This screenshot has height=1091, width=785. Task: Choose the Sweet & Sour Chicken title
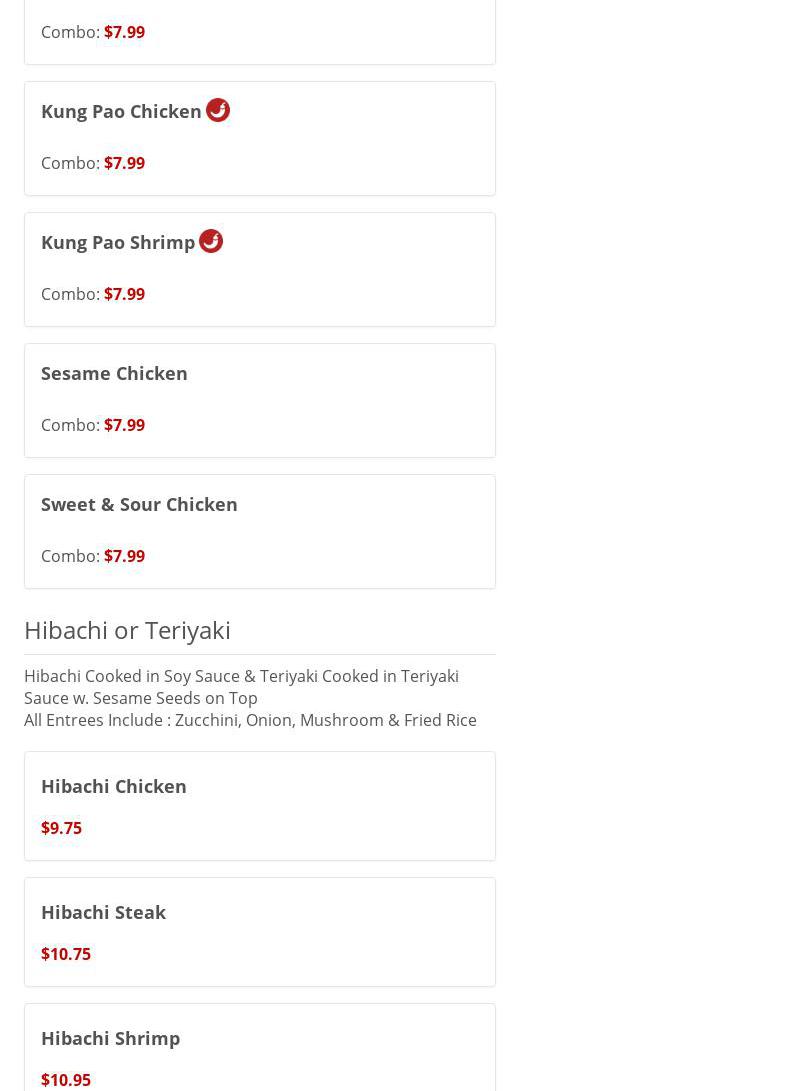pos(139,504)
